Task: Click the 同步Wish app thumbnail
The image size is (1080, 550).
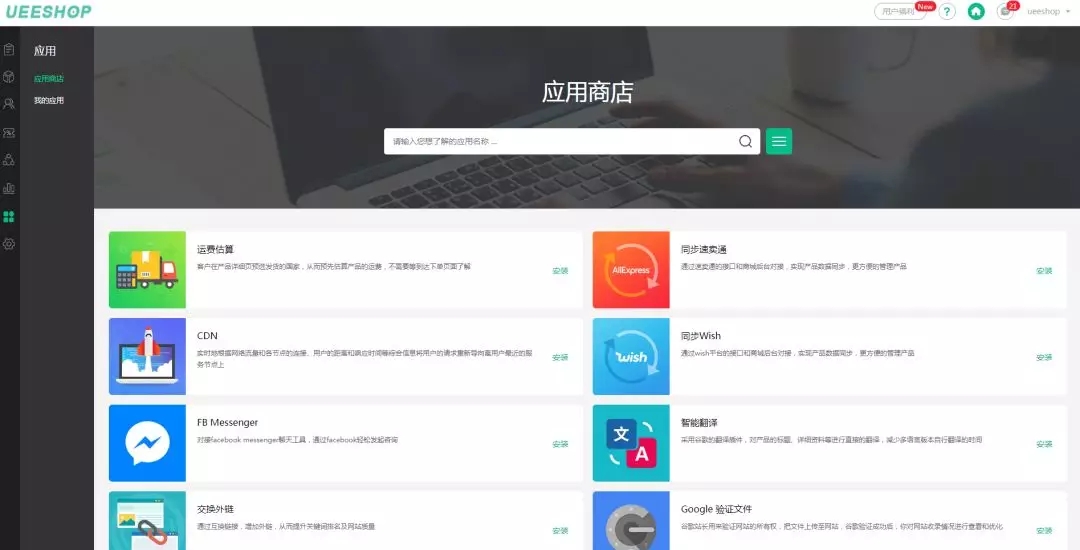Action: click(x=631, y=357)
